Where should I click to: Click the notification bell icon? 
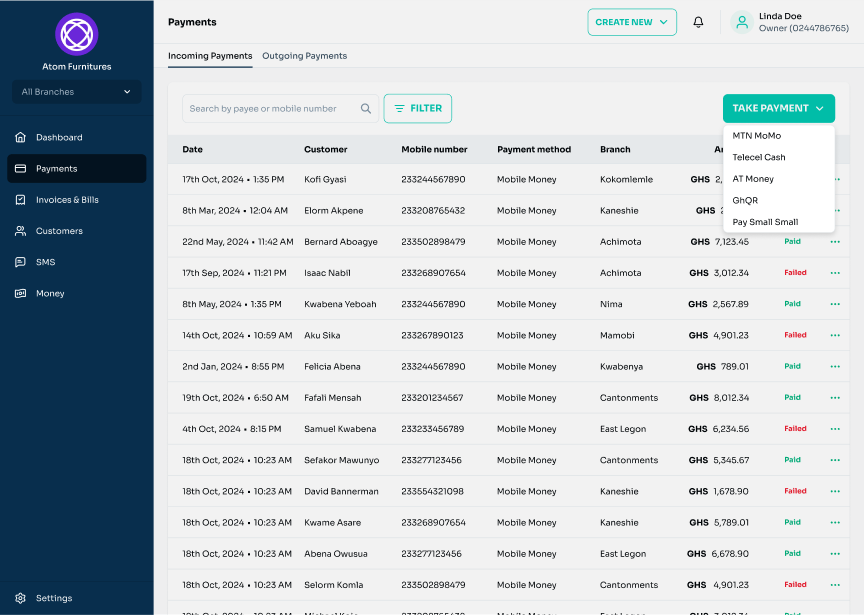click(x=698, y=22)
